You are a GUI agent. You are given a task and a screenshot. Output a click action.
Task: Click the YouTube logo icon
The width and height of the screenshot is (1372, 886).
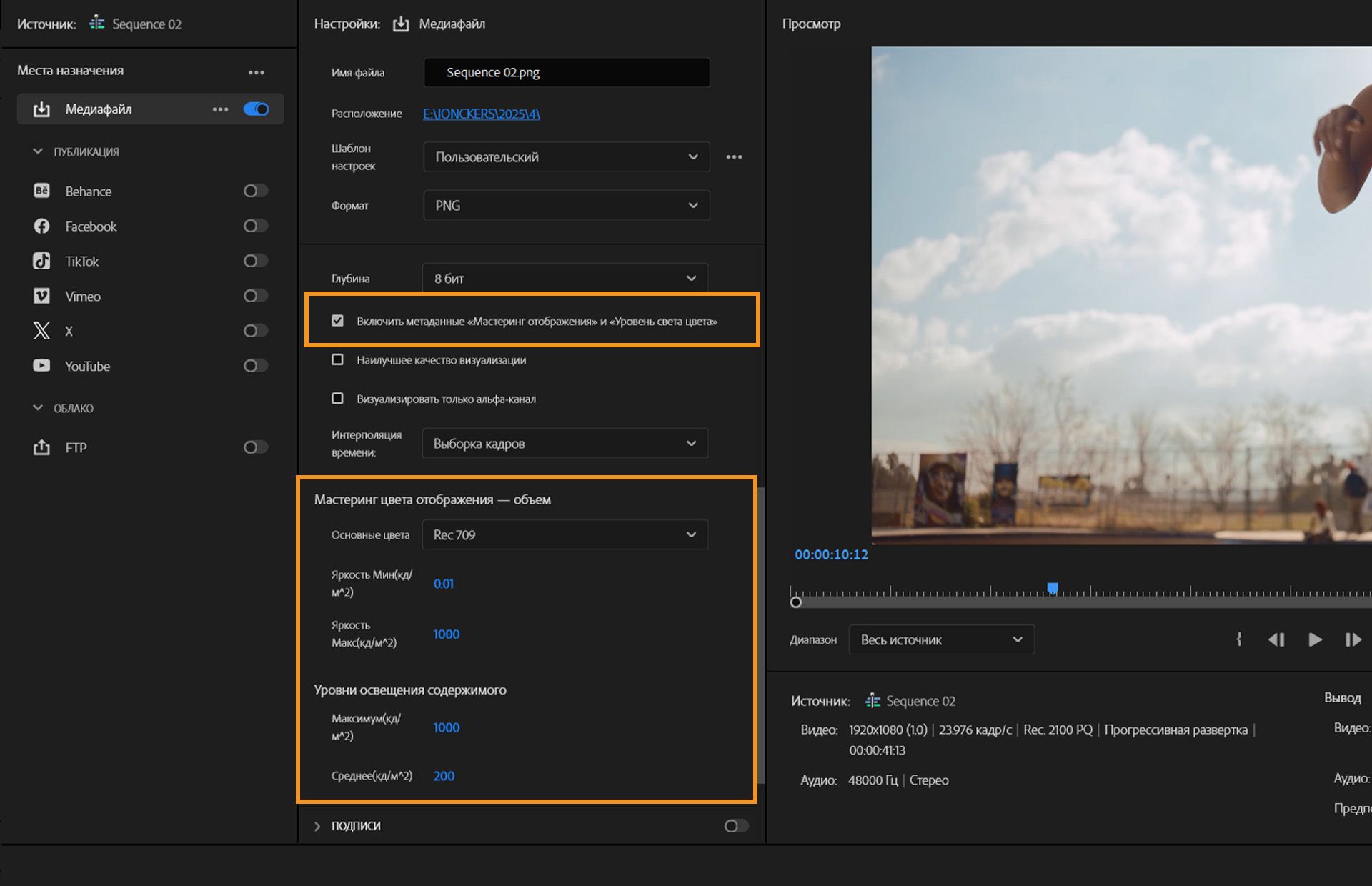point(41,365)
